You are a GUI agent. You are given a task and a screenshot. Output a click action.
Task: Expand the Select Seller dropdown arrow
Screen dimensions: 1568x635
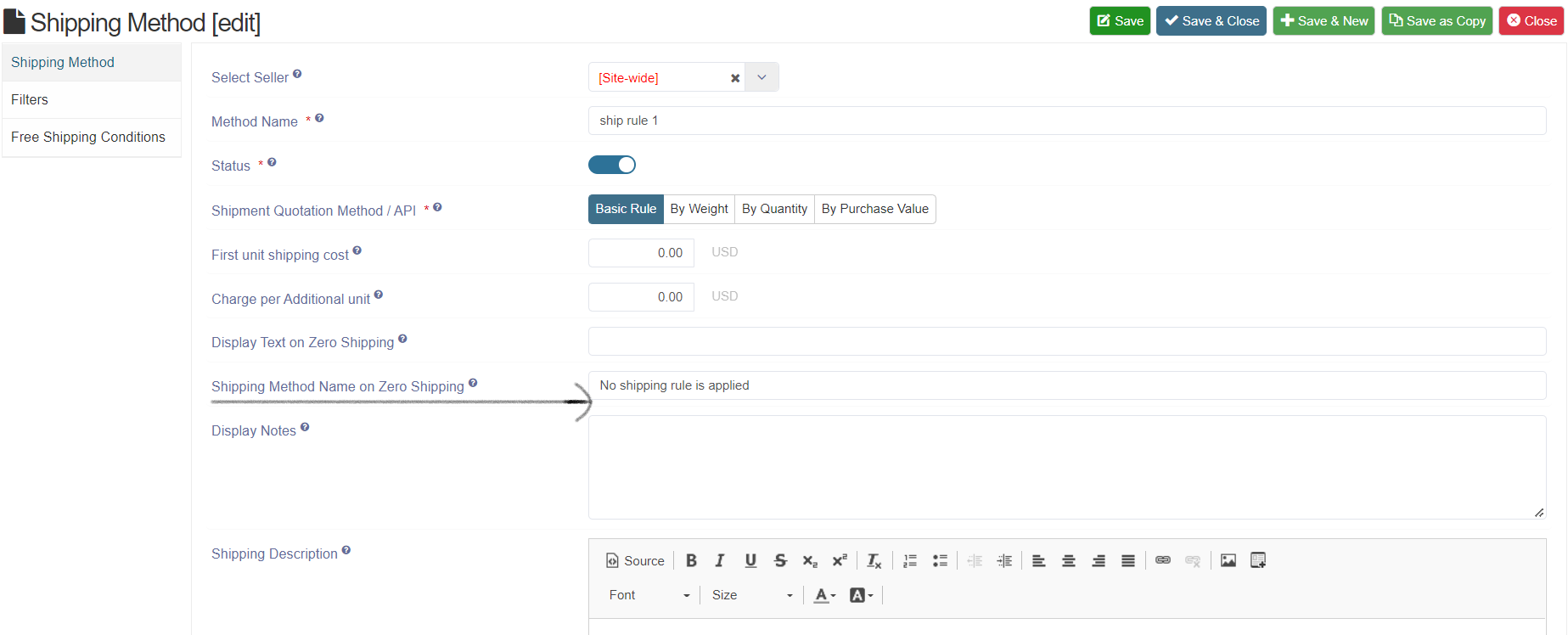(762, 77)
